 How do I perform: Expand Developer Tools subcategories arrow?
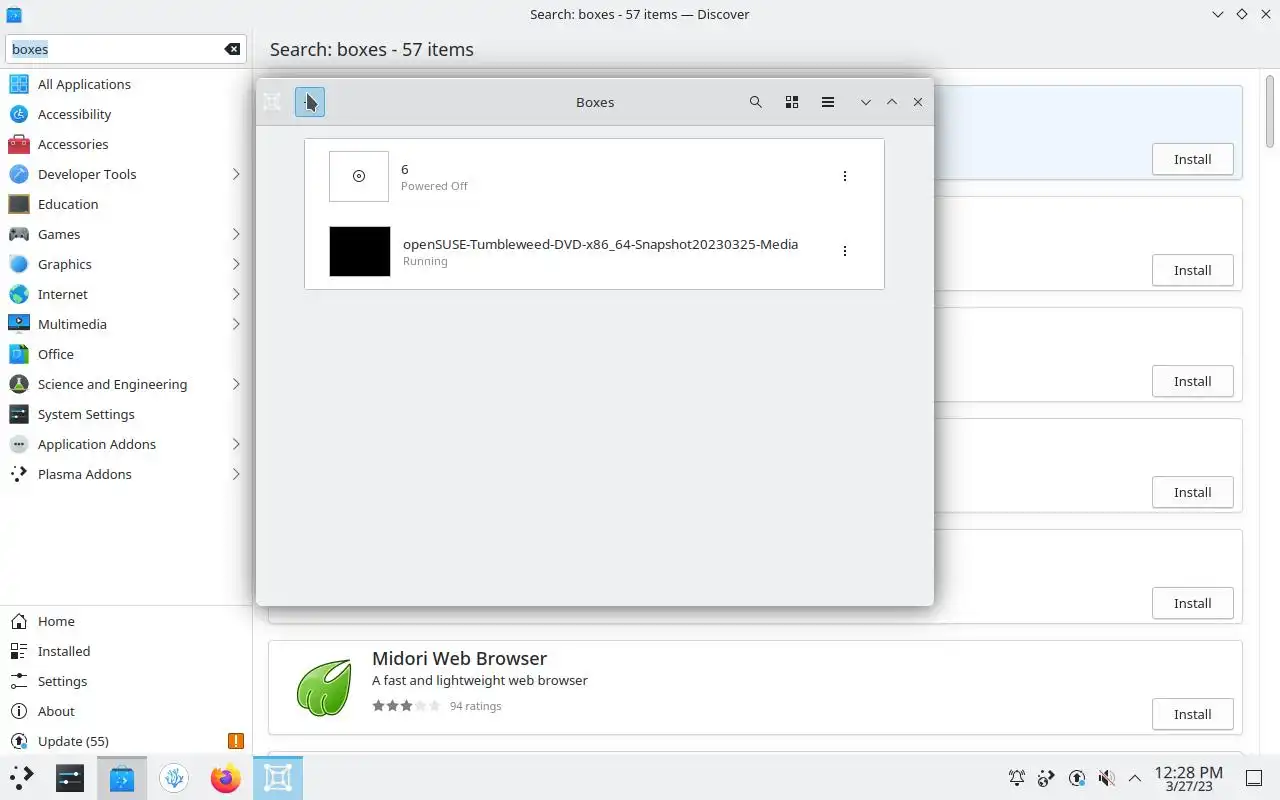click(236, 174)
